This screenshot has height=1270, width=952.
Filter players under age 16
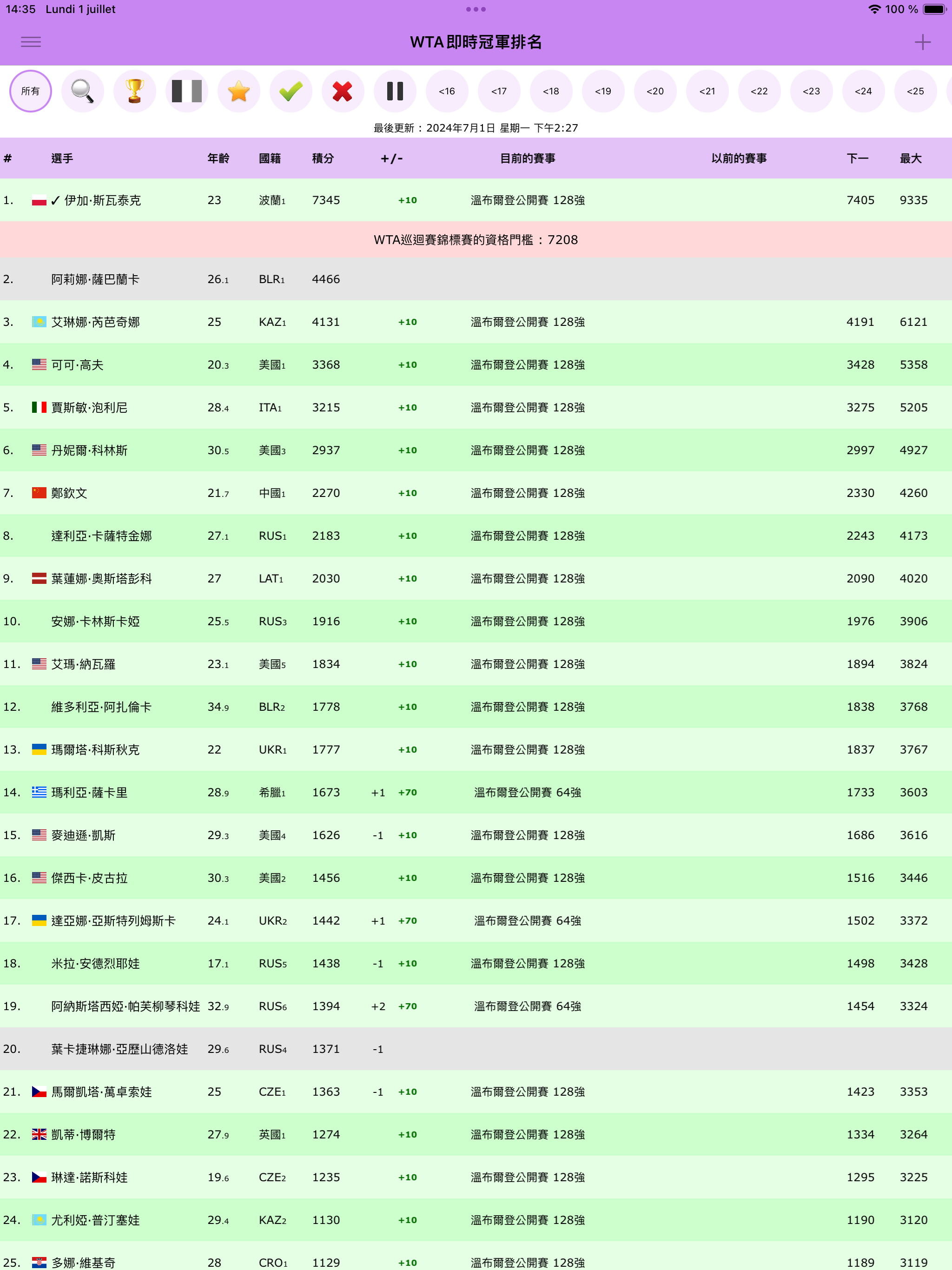click(447, 91)
